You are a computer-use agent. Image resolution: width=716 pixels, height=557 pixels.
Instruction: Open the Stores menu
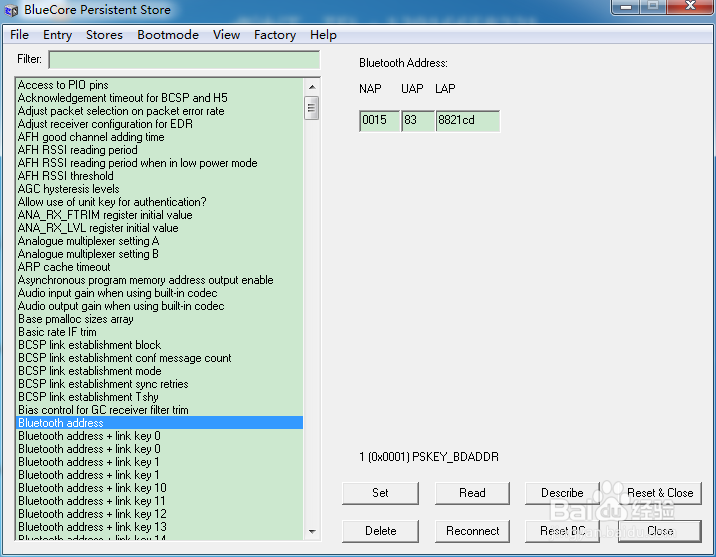[x=104, y=35]
